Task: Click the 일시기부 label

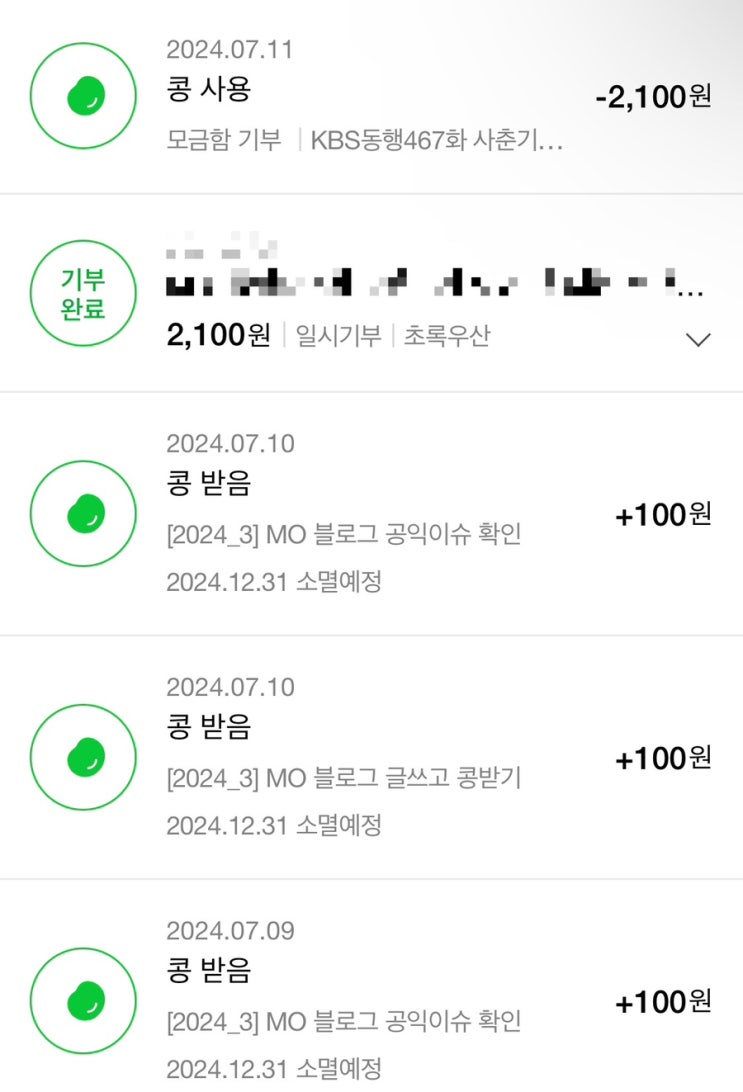Action: (x=339, y=336)
